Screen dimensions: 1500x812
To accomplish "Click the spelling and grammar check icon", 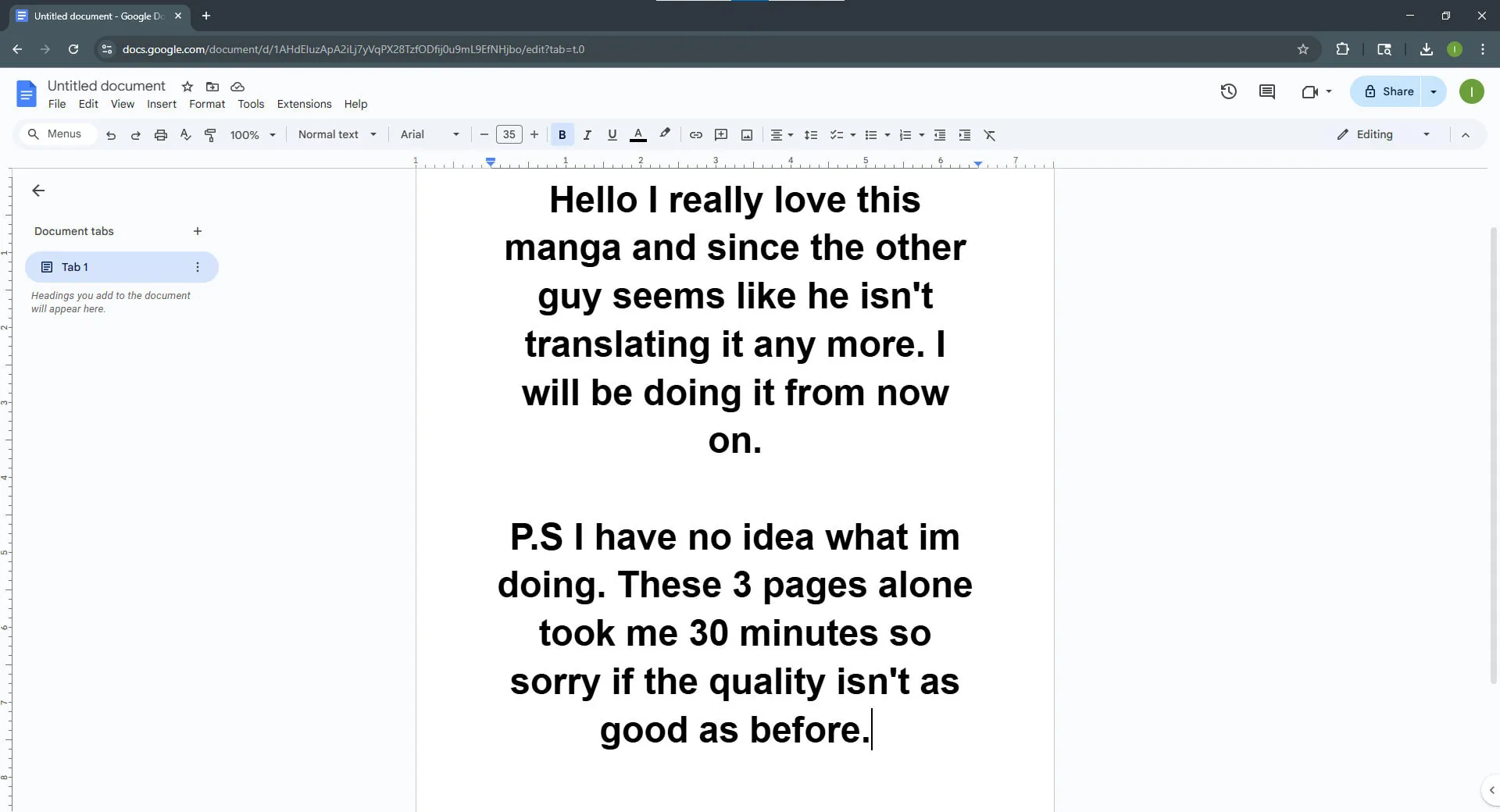I will (x=185, y=134).
